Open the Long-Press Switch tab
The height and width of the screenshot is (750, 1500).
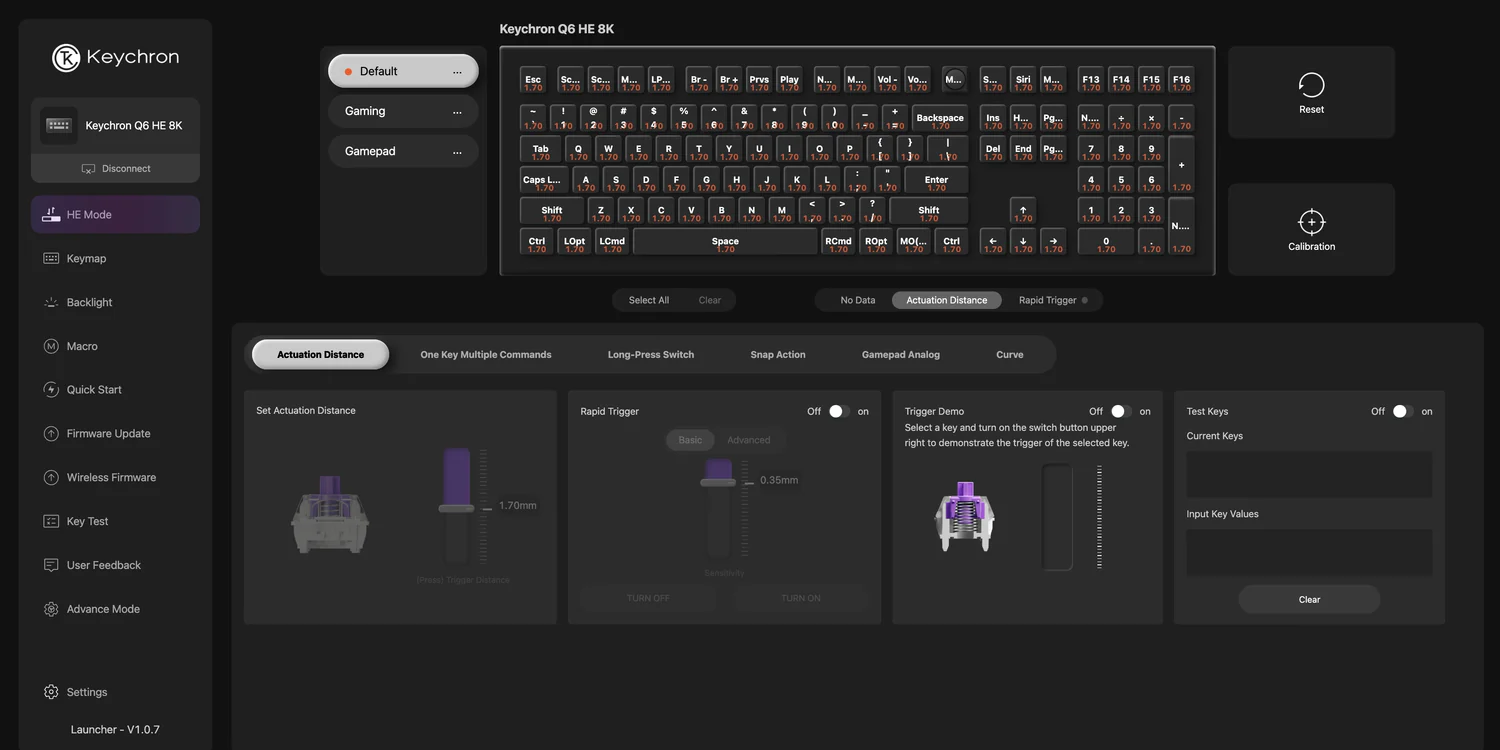coord(651,354)
